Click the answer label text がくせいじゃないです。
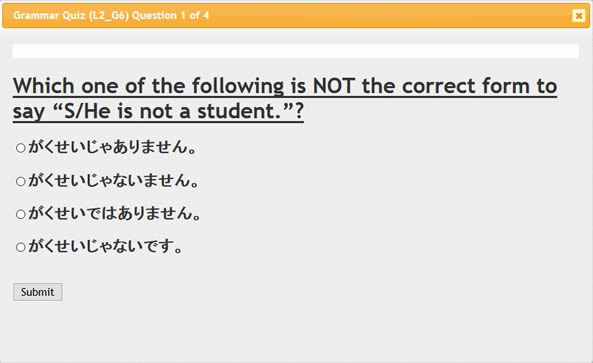This screenshot has width=593, height=363. [106, 246]
